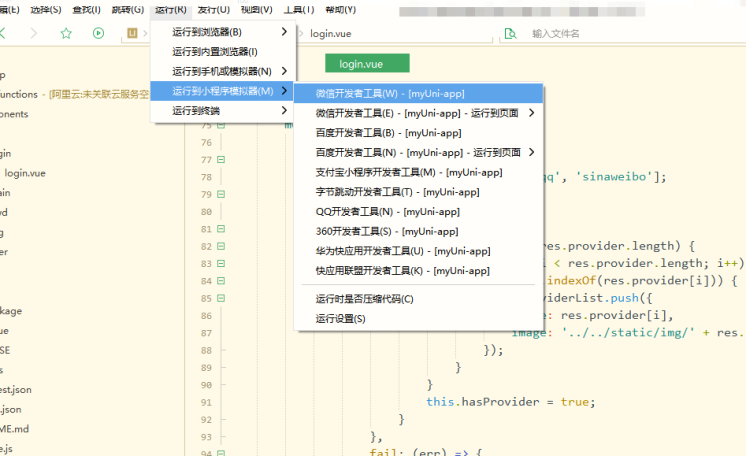
Task: Open 运行设置(S) from the submenu
Action: [341, 319]
